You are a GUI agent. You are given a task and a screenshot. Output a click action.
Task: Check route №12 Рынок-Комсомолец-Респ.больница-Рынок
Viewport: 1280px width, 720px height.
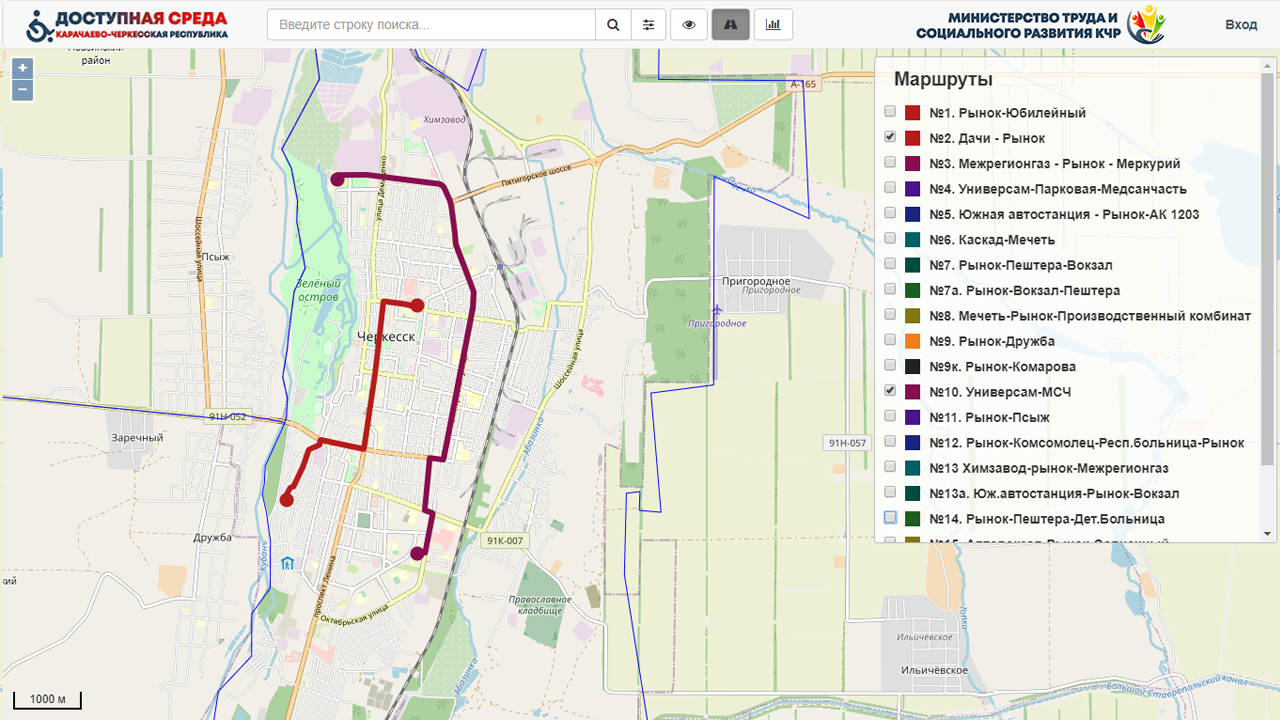(x=890, y=442)
